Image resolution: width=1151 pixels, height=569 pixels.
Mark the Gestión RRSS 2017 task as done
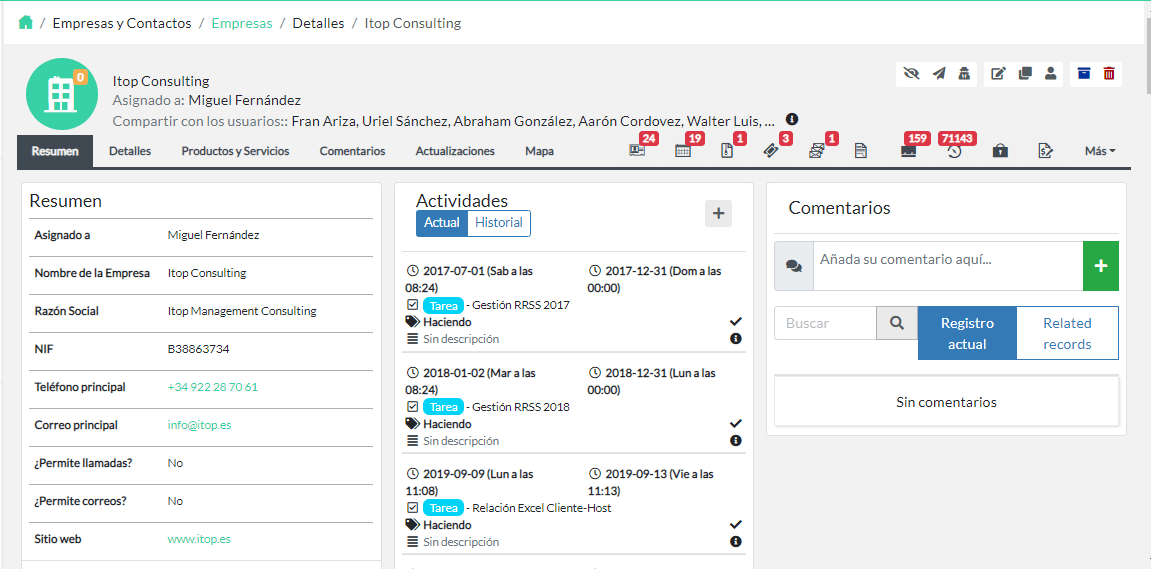click(x=736, y=321)
